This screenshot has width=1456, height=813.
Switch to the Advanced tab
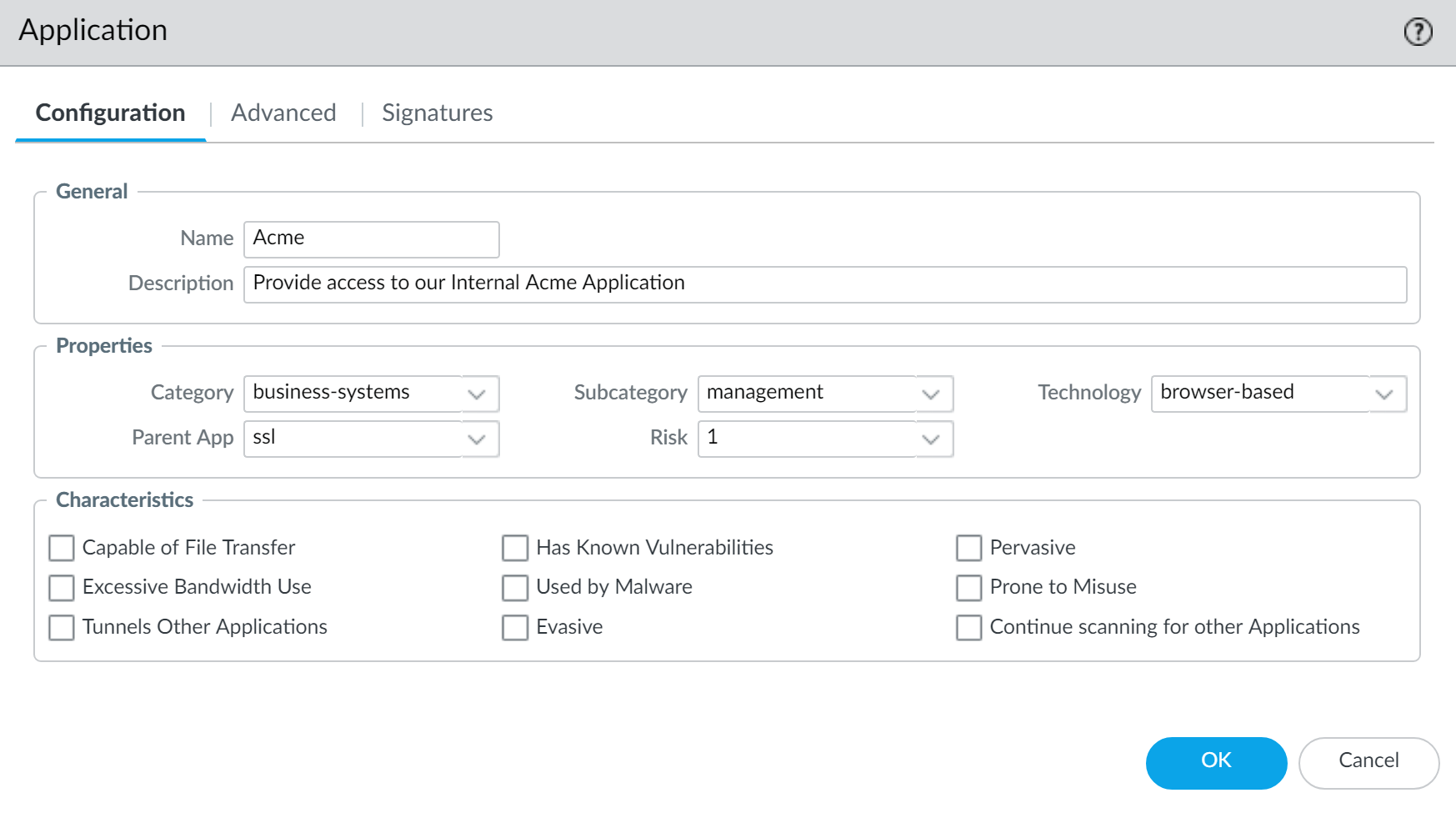point(283,113)
